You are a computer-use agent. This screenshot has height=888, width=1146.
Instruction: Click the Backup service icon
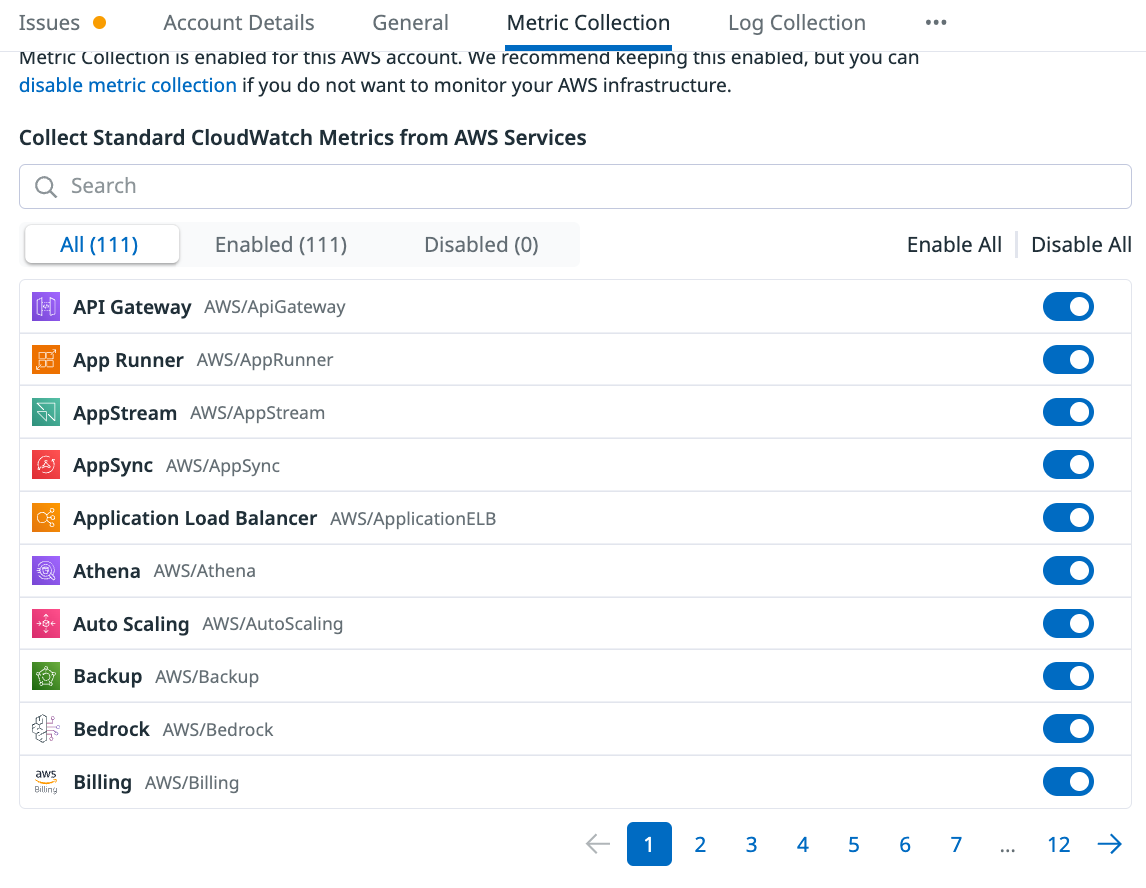click(46, 676)
